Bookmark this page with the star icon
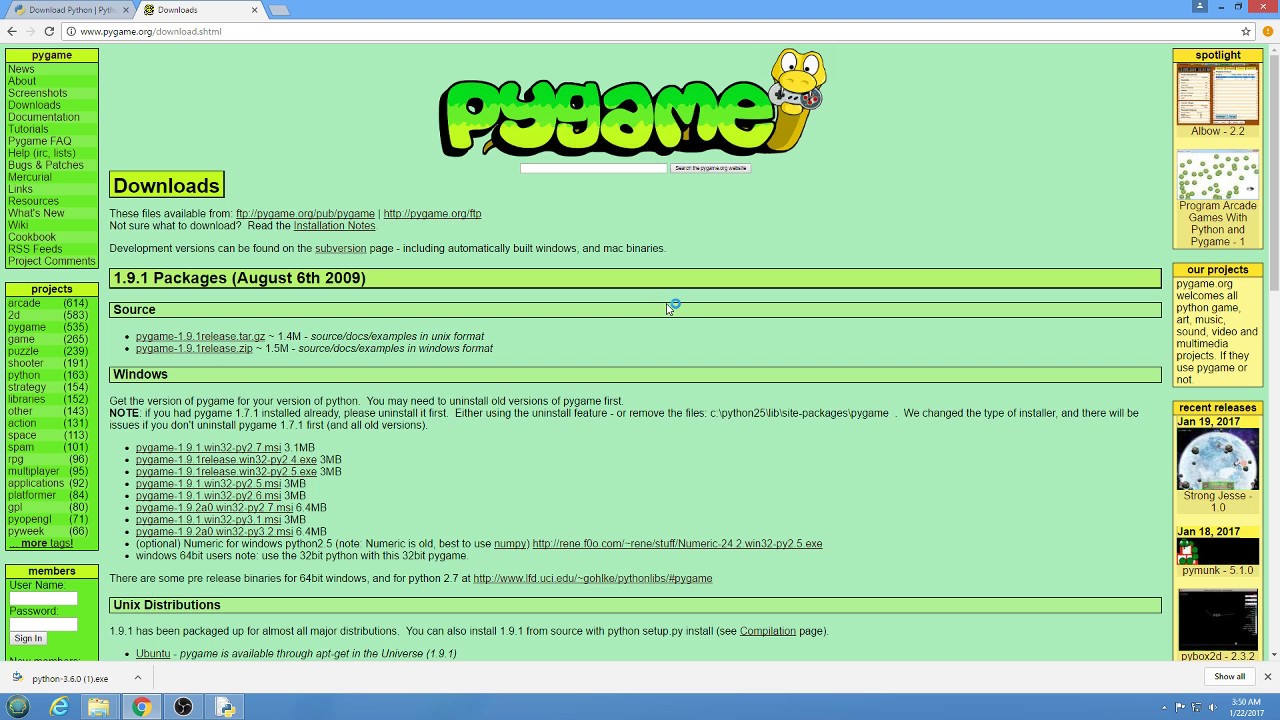 click(1246, 31)
